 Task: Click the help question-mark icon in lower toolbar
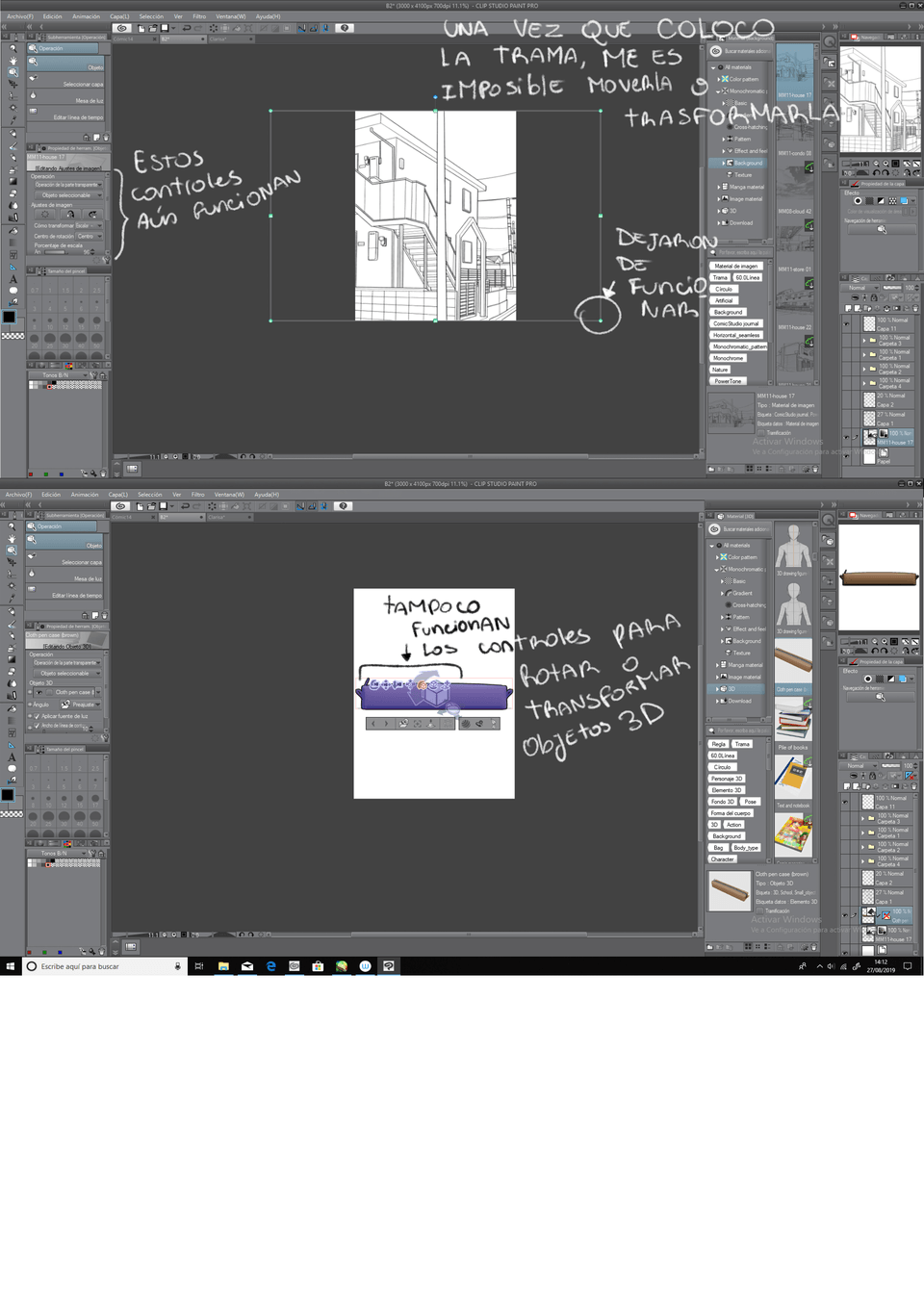(343, 506)
